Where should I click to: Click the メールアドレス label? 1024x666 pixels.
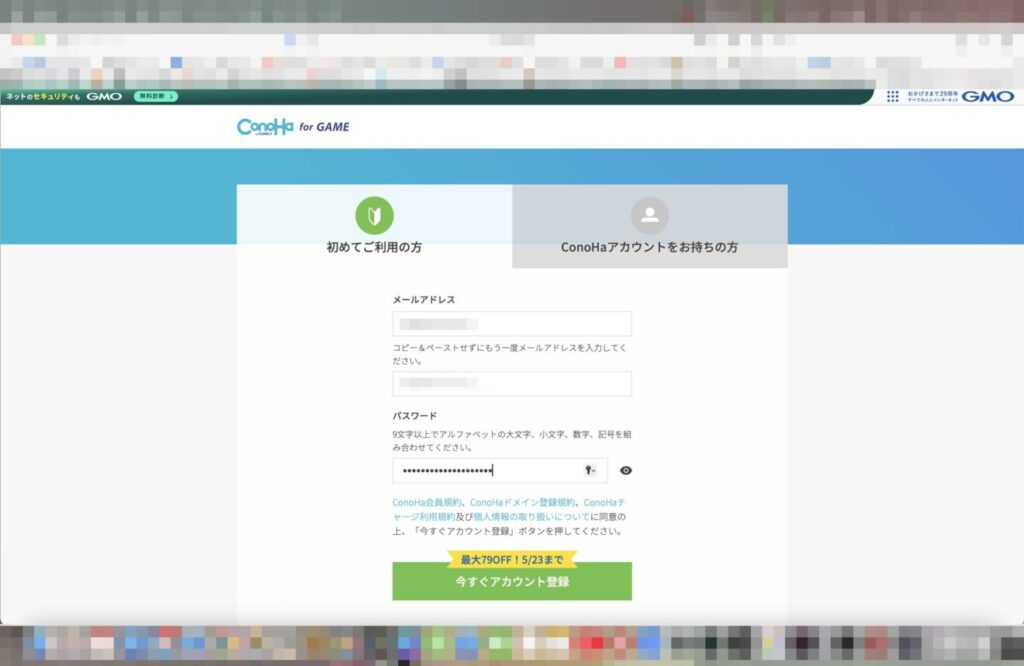(424, 300)
